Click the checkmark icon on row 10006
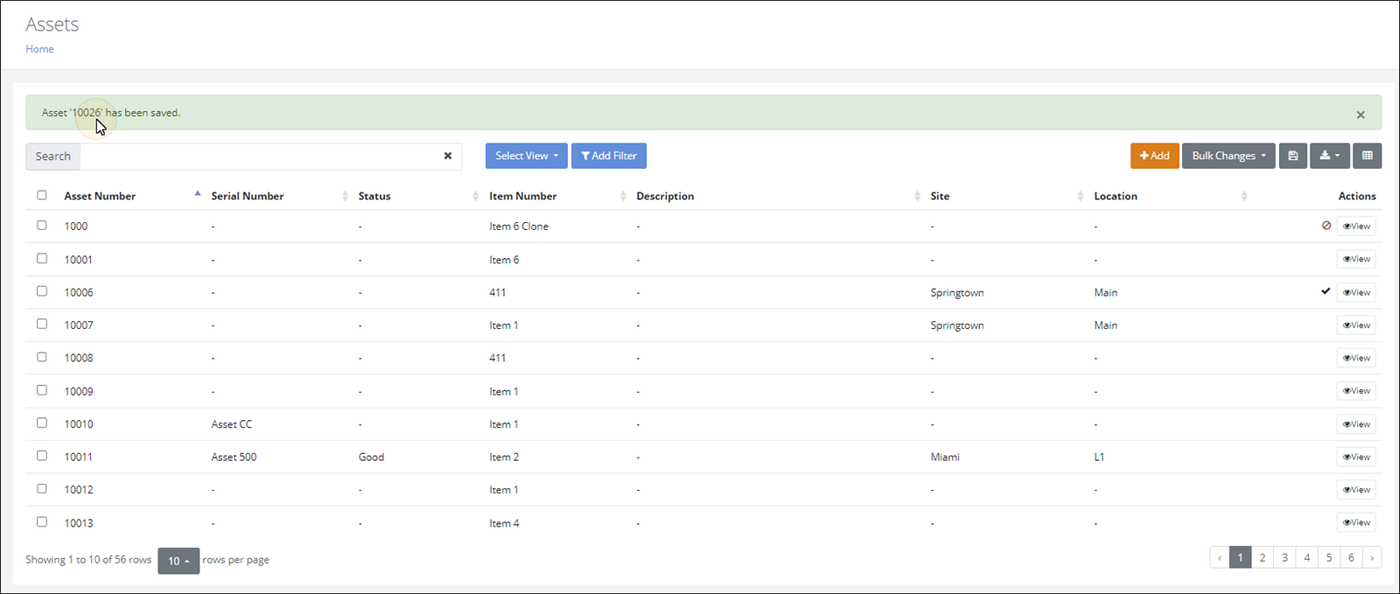1400x594 pixels. coord(1326,291)
